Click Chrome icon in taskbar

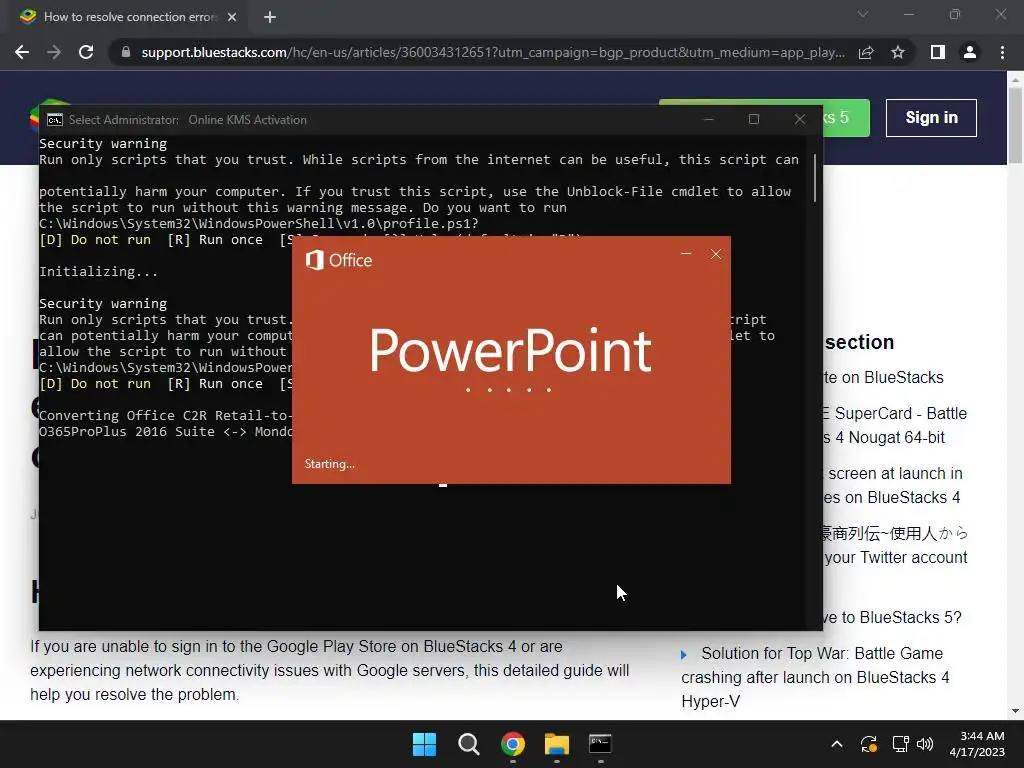tap(513, 744)
